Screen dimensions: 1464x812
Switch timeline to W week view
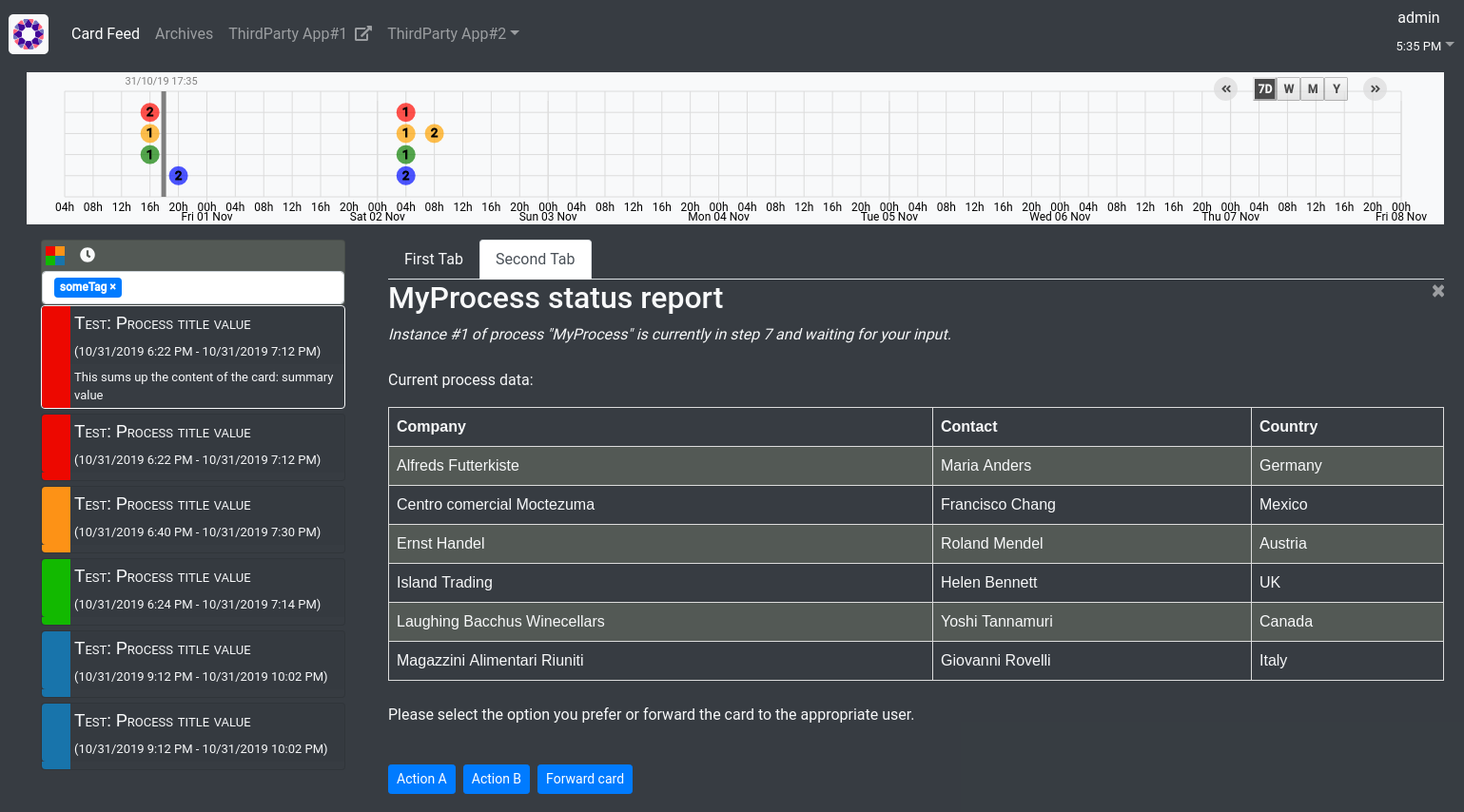[x=1289, y=89]
